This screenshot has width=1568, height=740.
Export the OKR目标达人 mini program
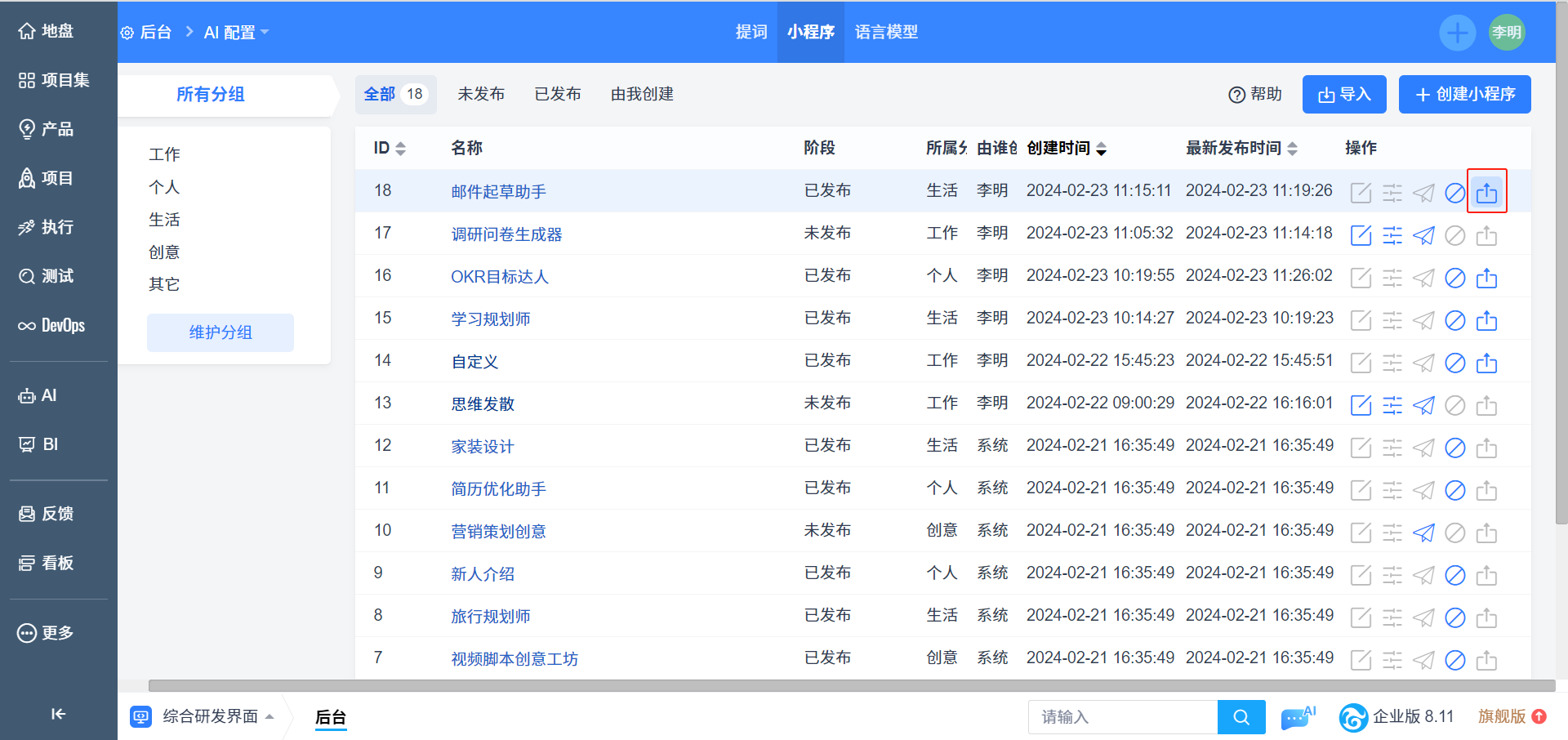[x=1486, y=278]
